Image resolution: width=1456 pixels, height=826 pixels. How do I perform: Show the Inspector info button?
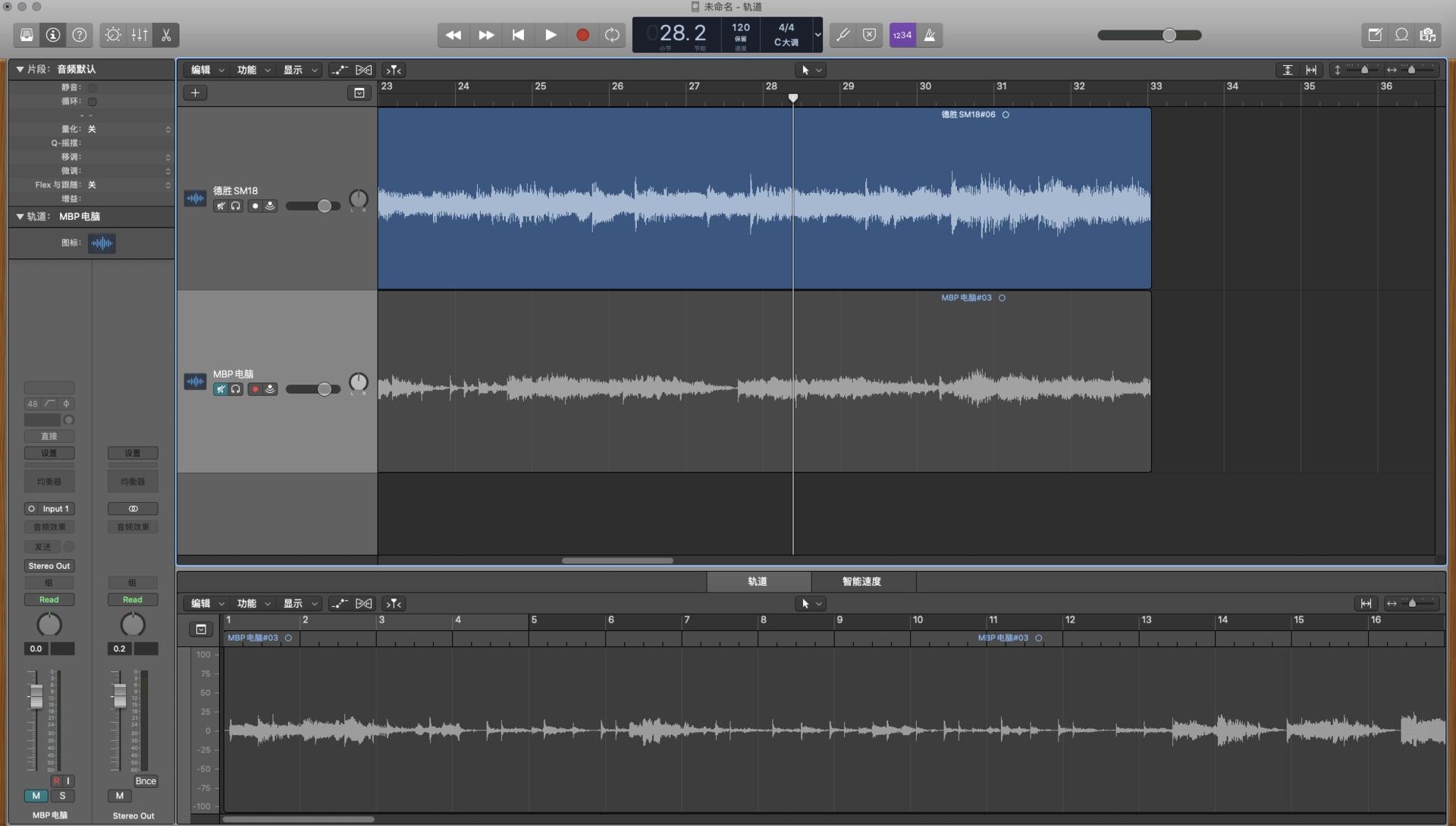pyautogui.click(x=53, y=35)
